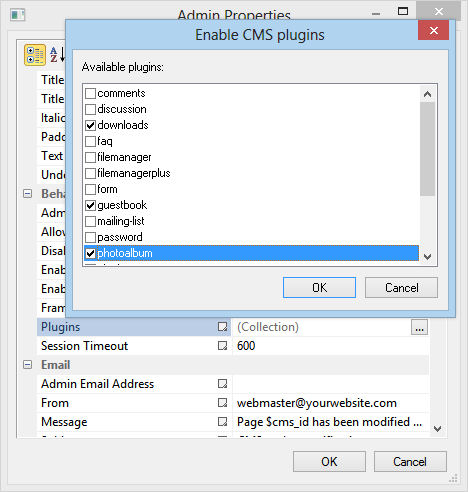Click the Admin Properties window icon
The width and height of the screenshot is (468, 492).
(18, 15)
